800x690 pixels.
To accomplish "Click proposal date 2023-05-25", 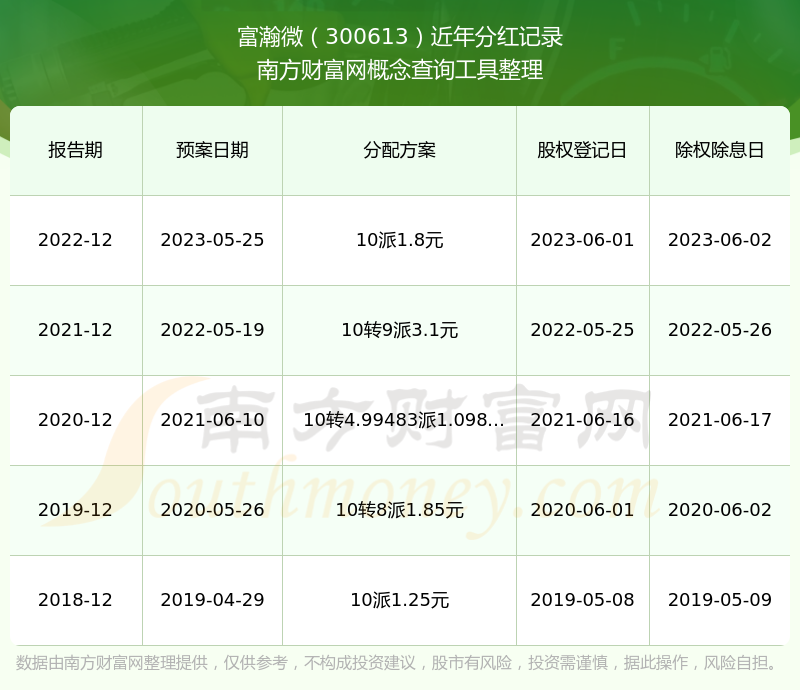I will (212, 240).
